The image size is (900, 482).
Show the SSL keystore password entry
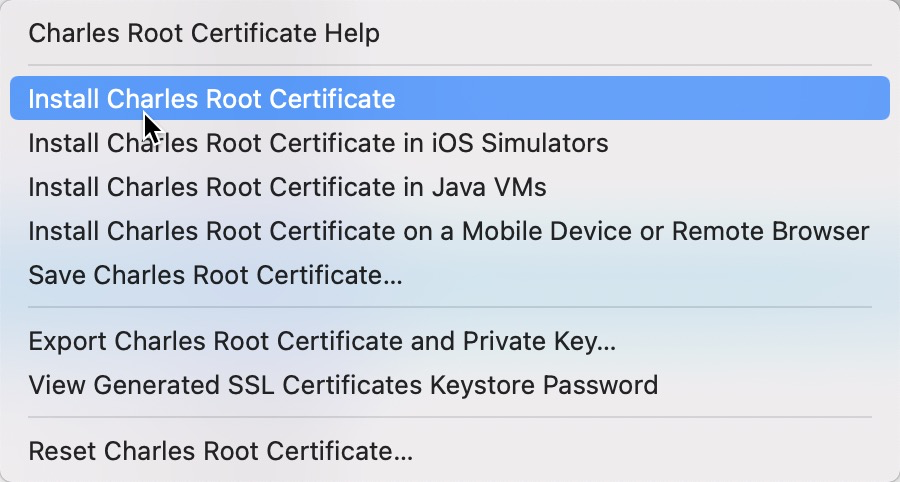(x=343, y=385)
